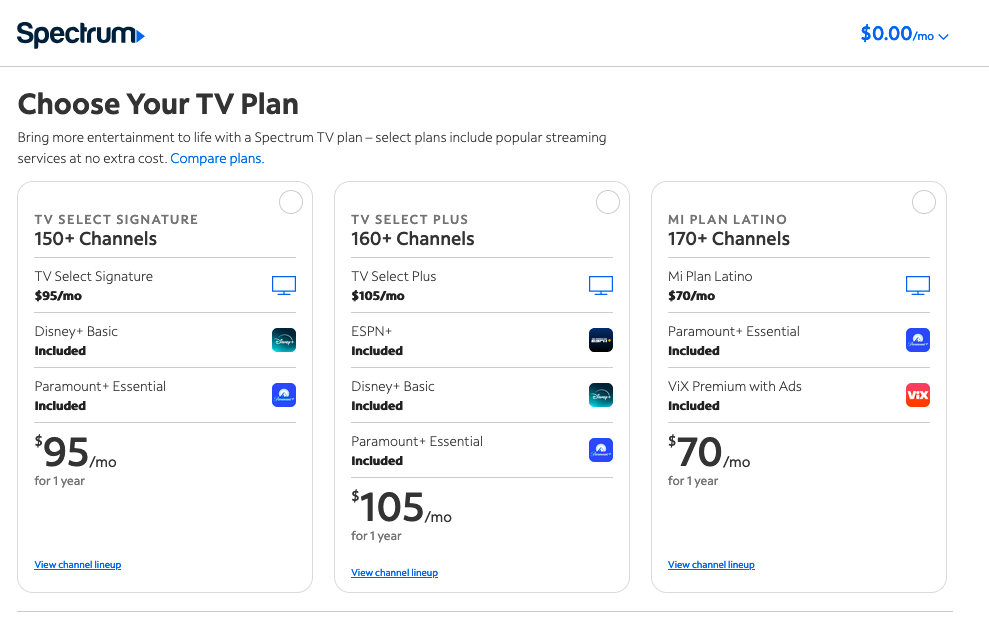Click the Disney+ icon in TV Select Plus card
989x621 pixels.
(x=600, y=395)
